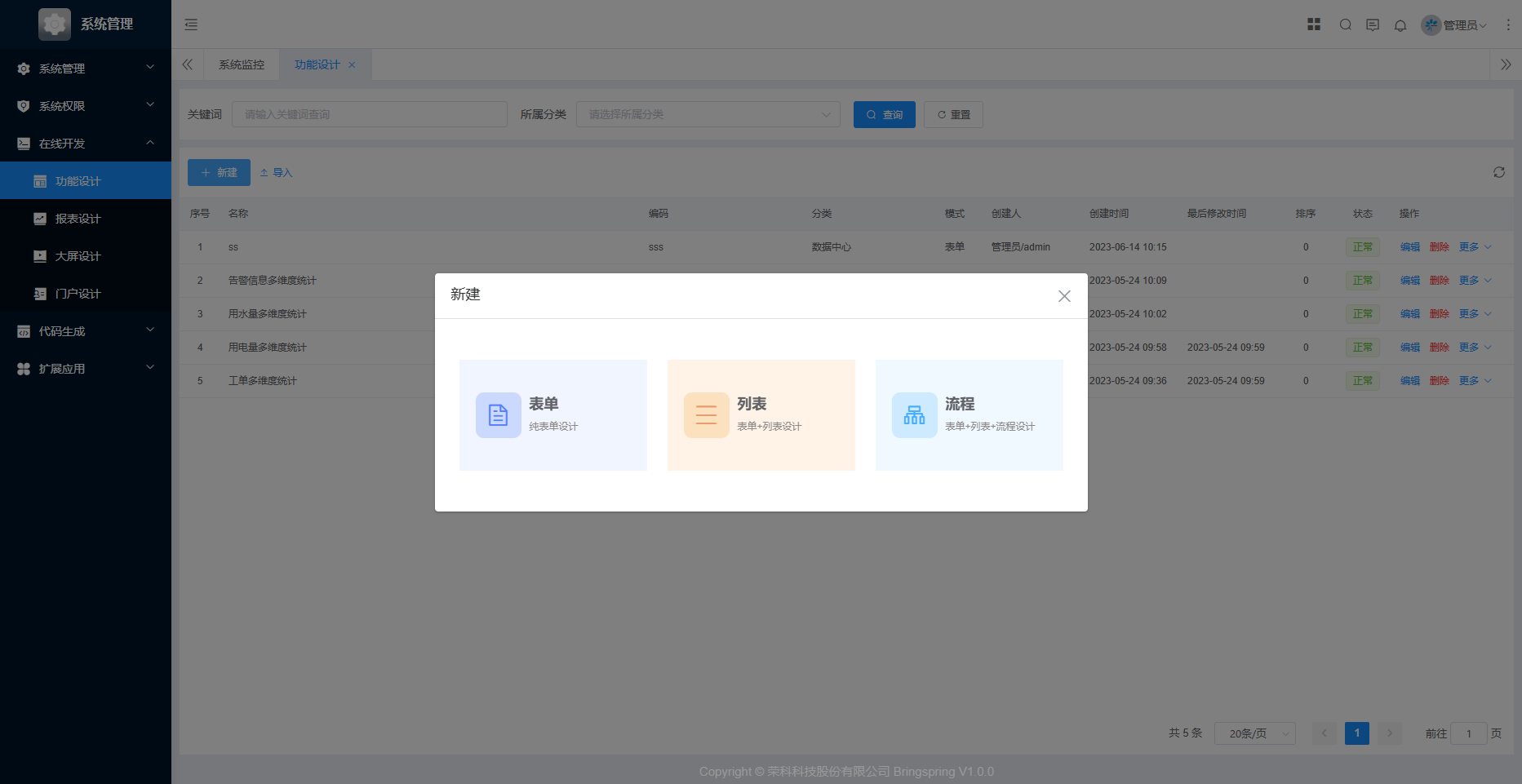Focus the 关键词 keyword input field
The height and width of the screenshot is (784, 1522).
click(x=369, y=114)
